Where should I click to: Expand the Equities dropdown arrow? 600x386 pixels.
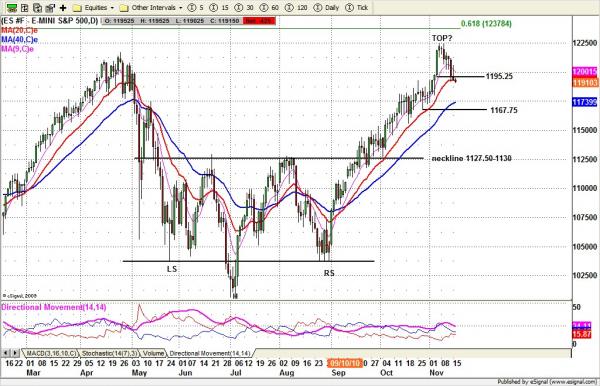tap(112, 8)
